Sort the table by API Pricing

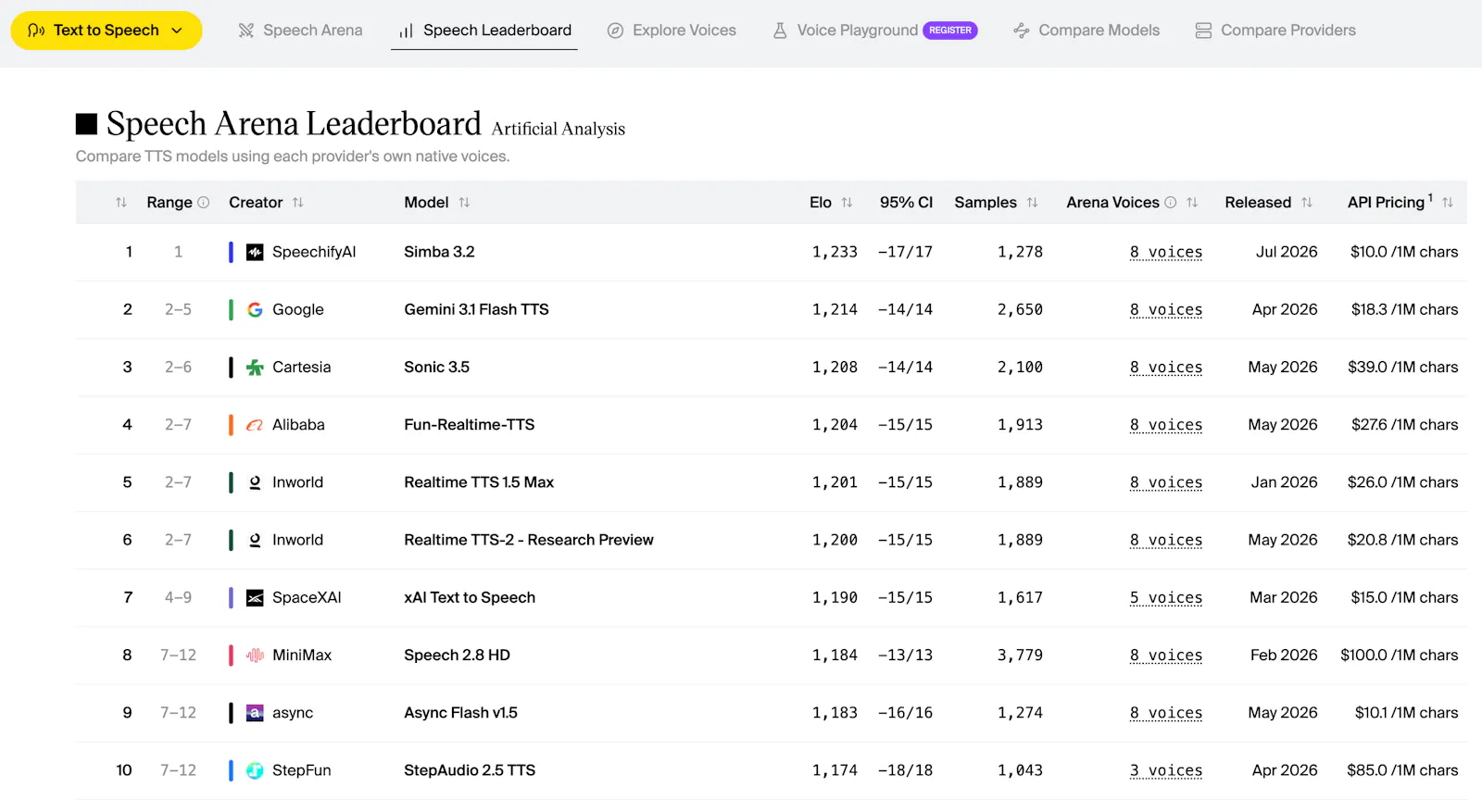click(1447, 202)
